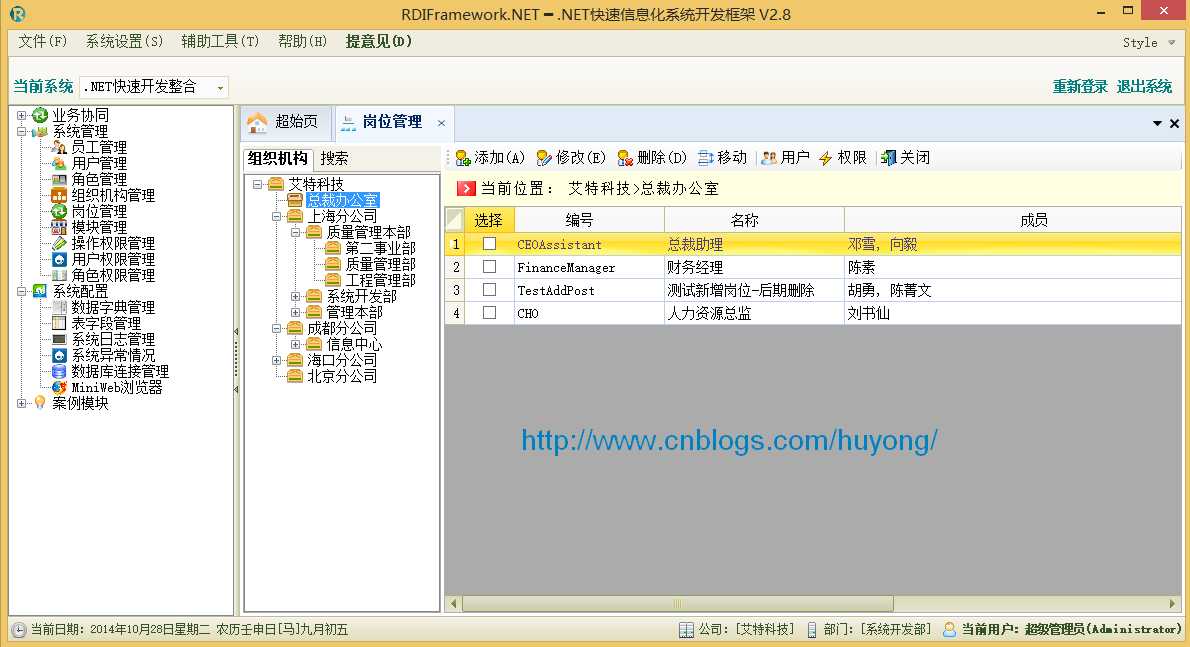The height and width of the screenshot is (647, 1190).
Task: Open the 系统设置(S) menu
Action: coord(124,41)
